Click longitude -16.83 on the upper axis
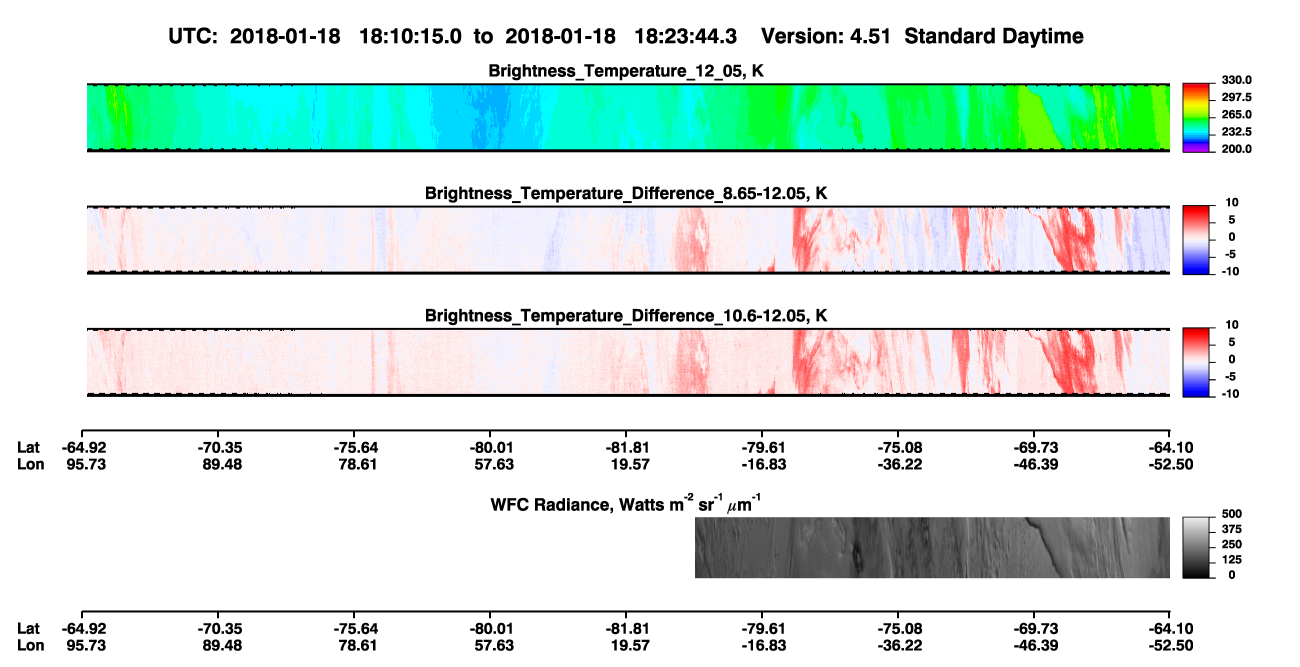1300x667 pixels. click(762, 463)
